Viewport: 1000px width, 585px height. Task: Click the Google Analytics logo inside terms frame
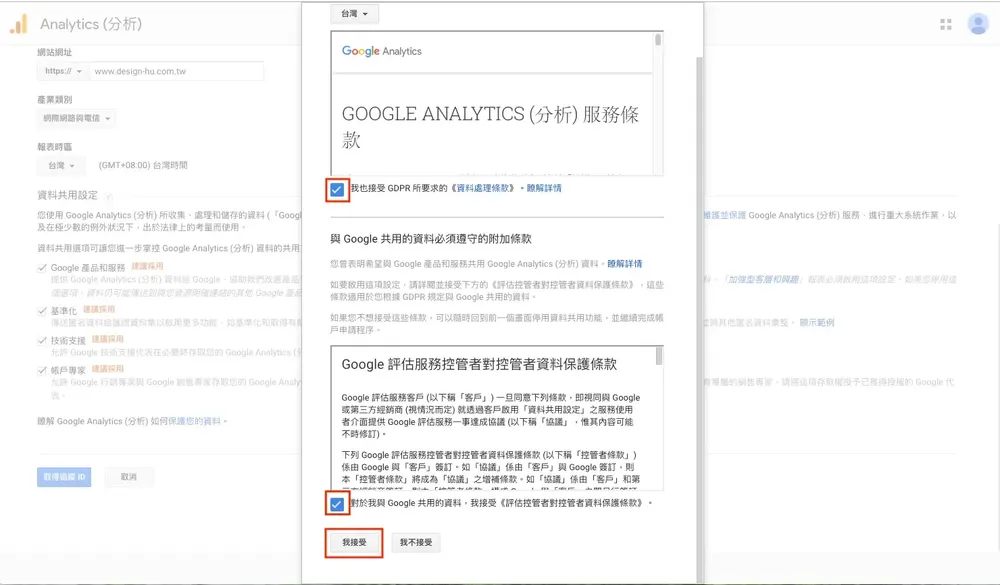(381, 51)
